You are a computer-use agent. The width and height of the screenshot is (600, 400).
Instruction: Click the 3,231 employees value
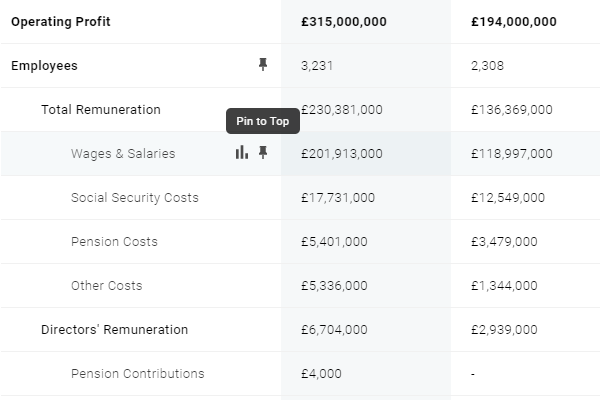click(x=317, y=66)
